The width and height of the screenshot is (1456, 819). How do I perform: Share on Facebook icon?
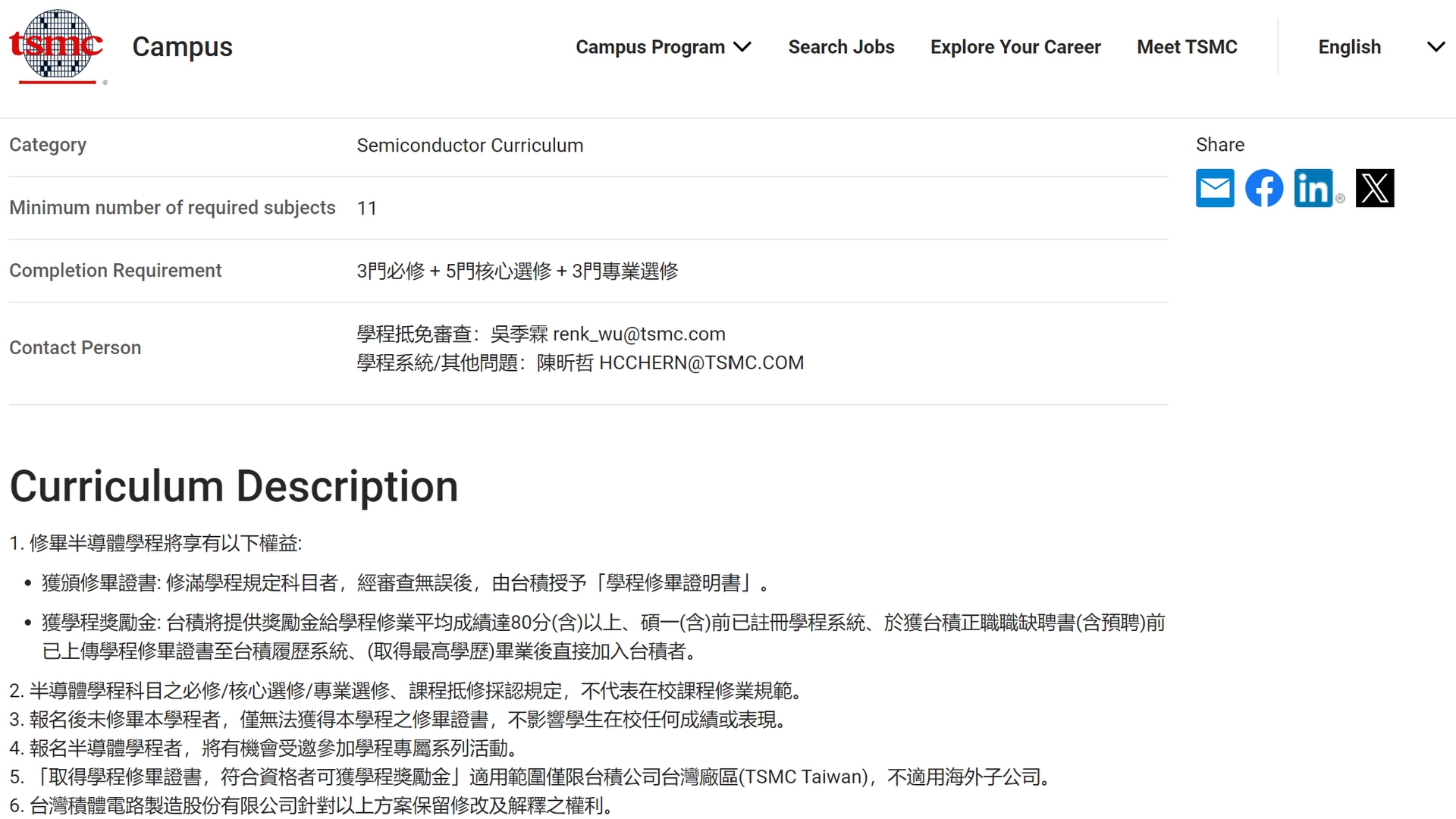click(1264, 188)
